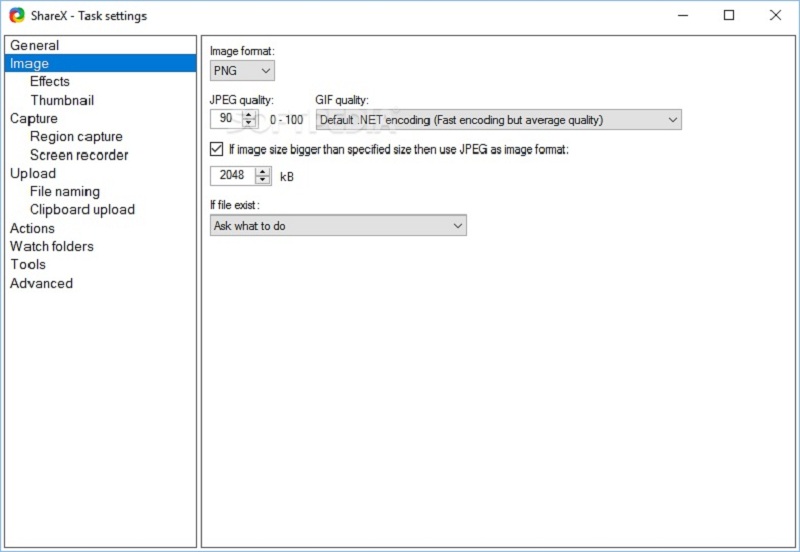Select General in the settings tree

[35, 45]
